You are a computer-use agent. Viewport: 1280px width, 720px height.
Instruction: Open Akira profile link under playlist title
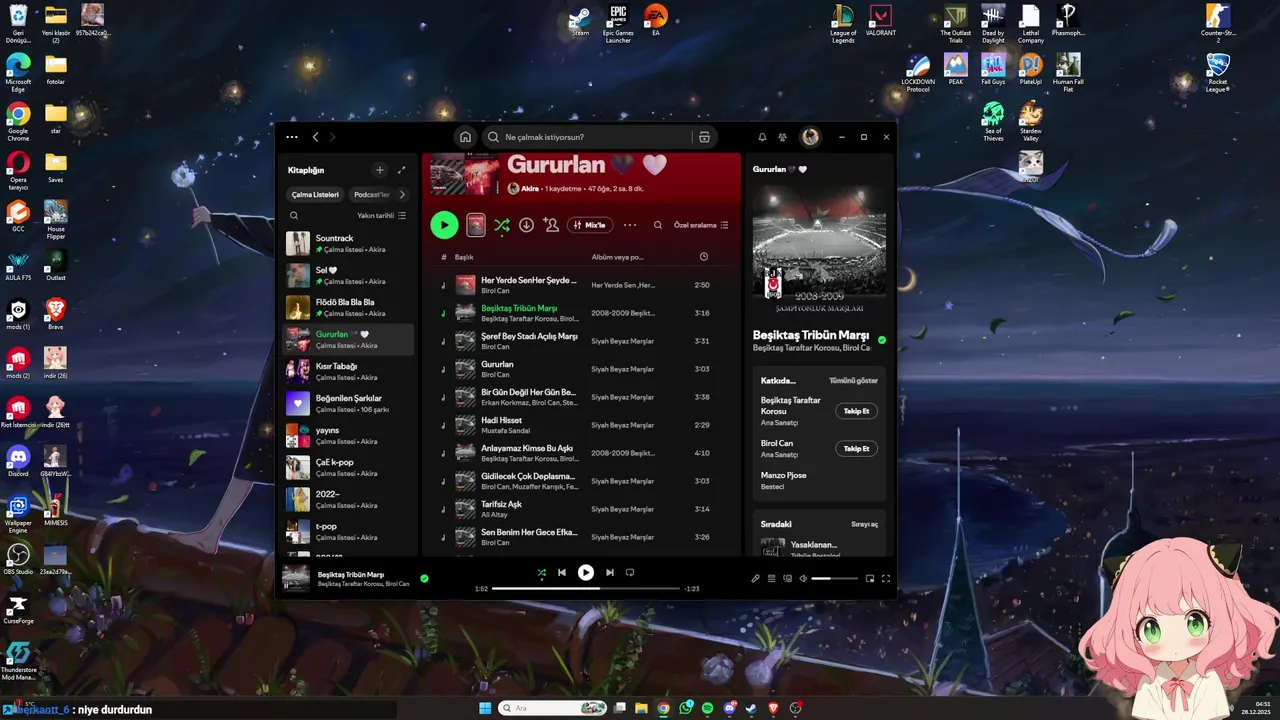coord(530,188)
